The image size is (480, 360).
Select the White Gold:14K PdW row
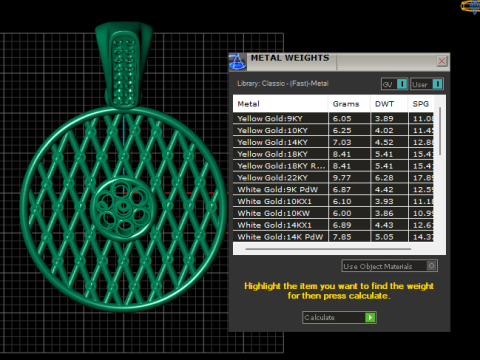tap(333, 237)
